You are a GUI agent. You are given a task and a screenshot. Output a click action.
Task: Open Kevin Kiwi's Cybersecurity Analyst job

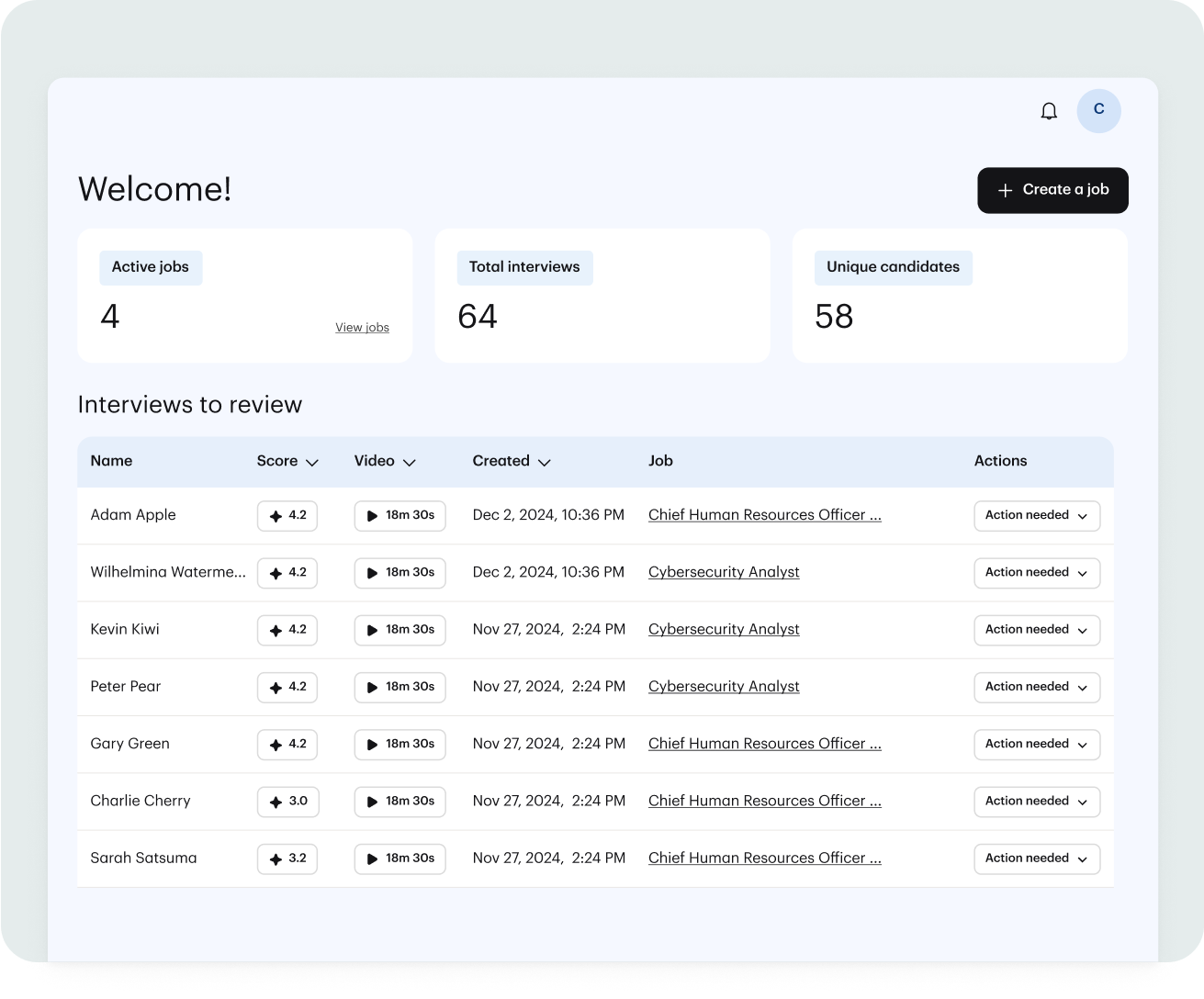tap(723, 630)
